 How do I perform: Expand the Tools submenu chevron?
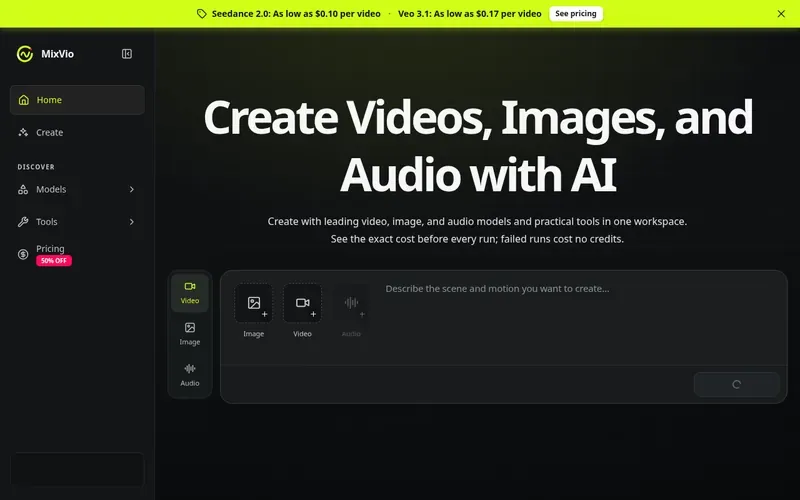[x=132, y=222]
